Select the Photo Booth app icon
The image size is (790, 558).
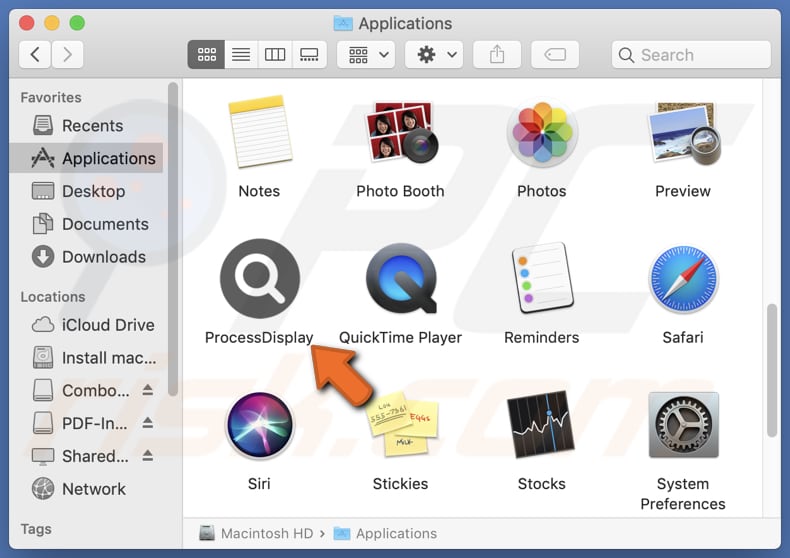(x=401, y=132)
